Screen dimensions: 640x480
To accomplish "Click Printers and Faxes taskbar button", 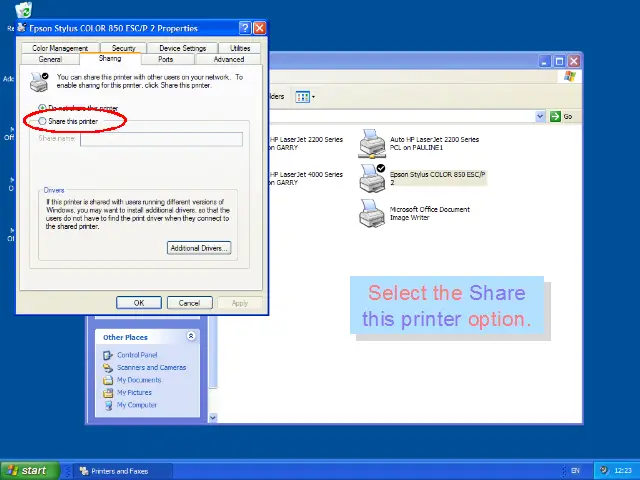I will point(122,471).
